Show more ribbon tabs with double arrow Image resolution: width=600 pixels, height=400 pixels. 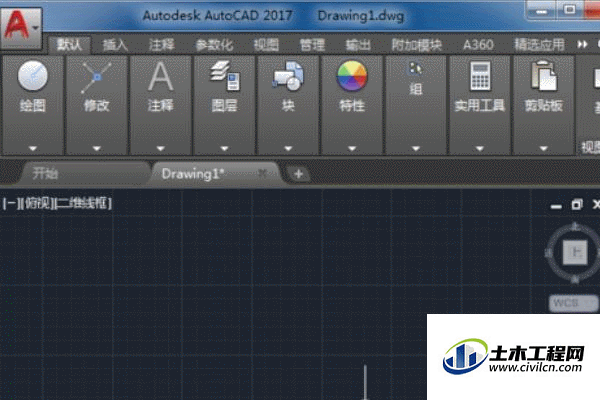(x=582, y=45)
